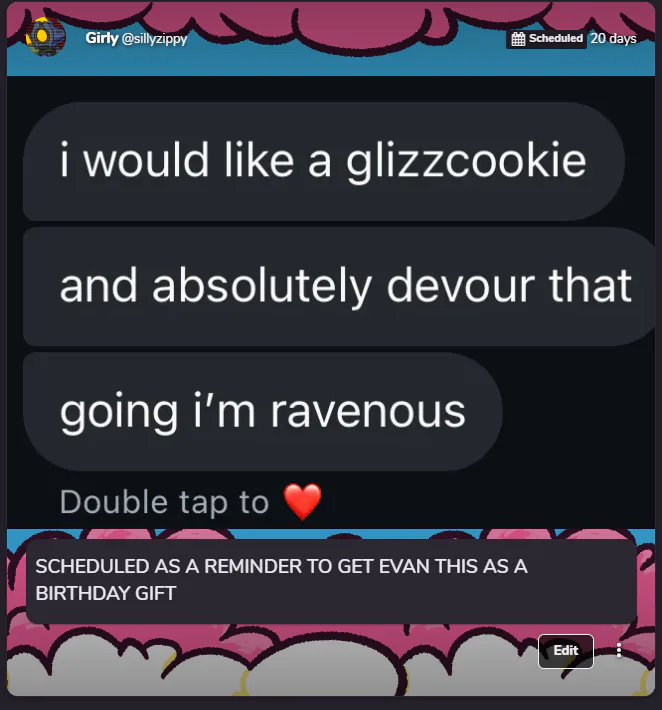Open the @sillyzippy handle
Viewport: 662px width, 710px height.
(154, 39)
